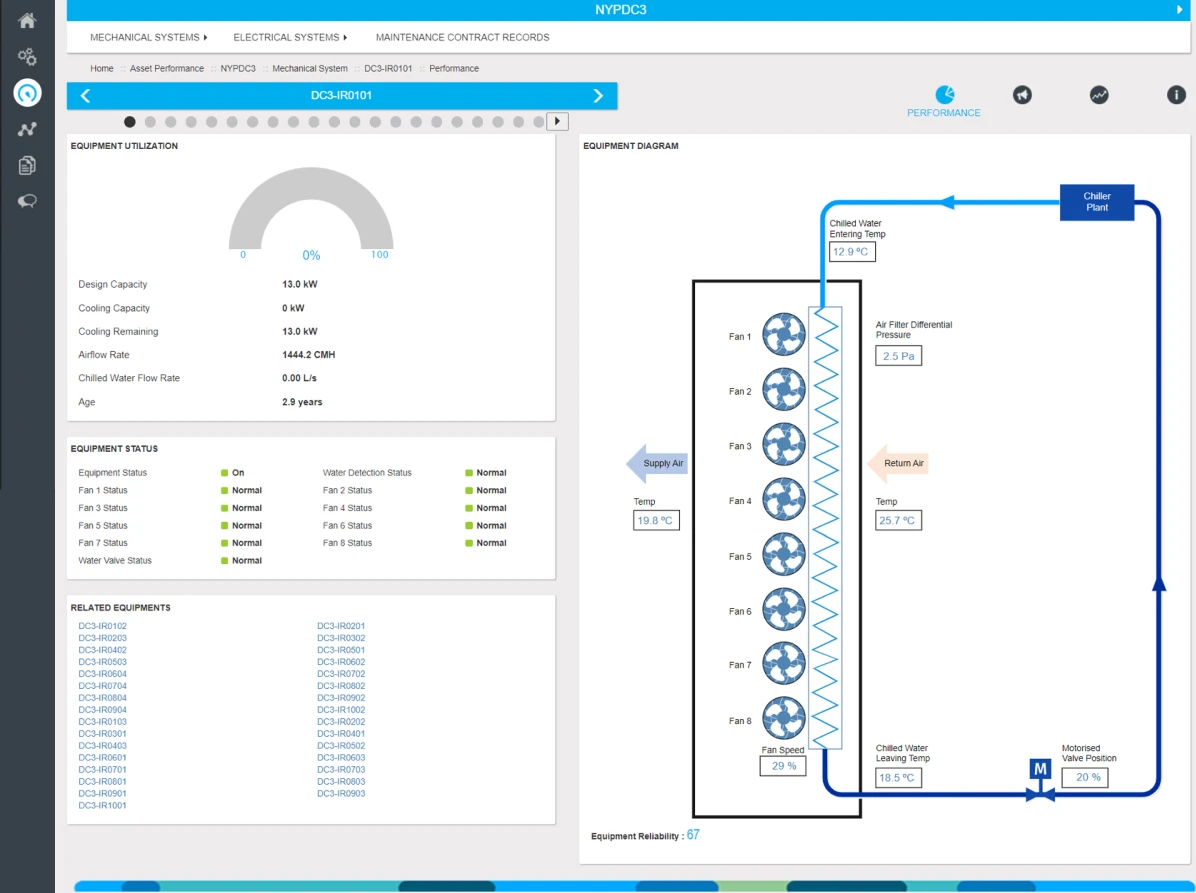Click the motorised valve M icon

click(1040, 769)
